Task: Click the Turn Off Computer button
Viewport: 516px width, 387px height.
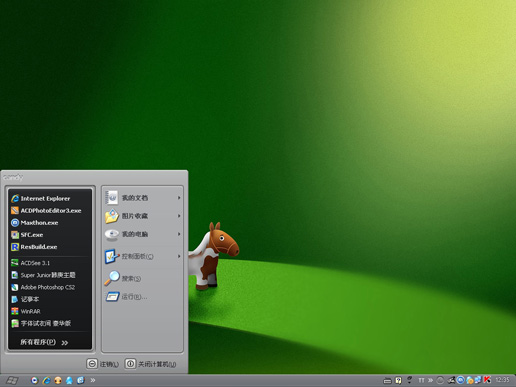Action: click(x=150, y=364)
